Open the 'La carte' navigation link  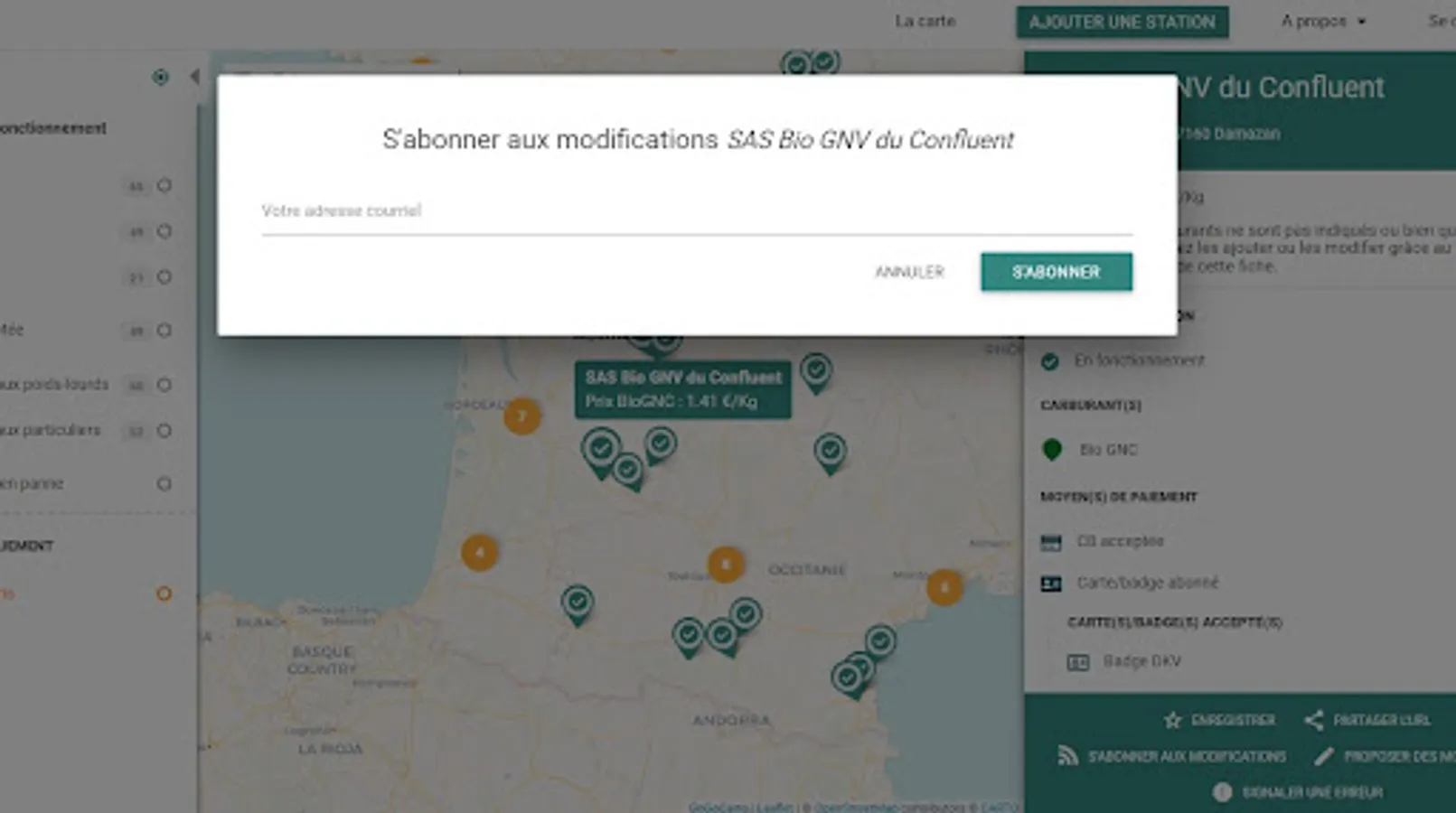925,21
